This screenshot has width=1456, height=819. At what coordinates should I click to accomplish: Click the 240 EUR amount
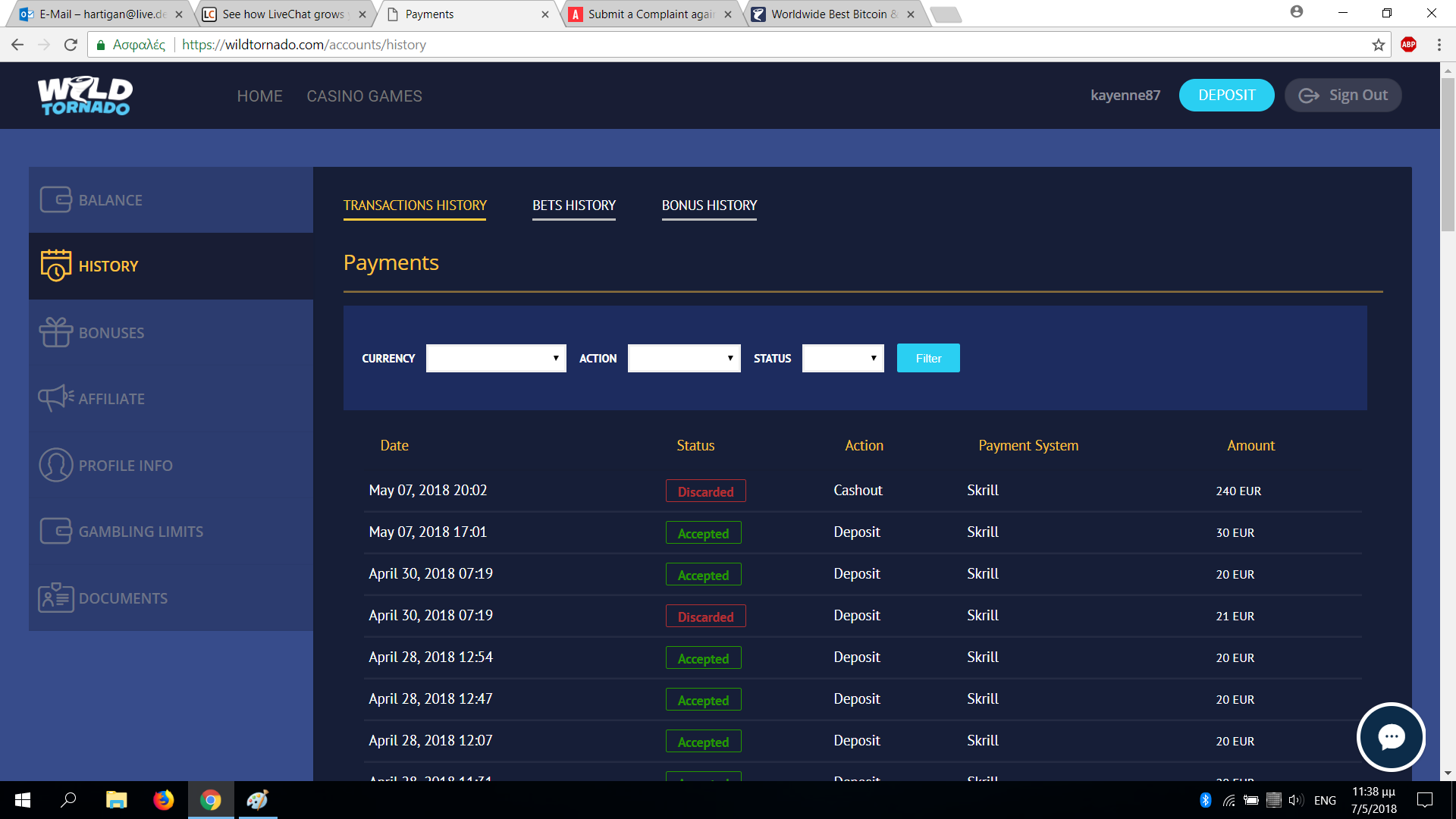tap(1238, 491)
